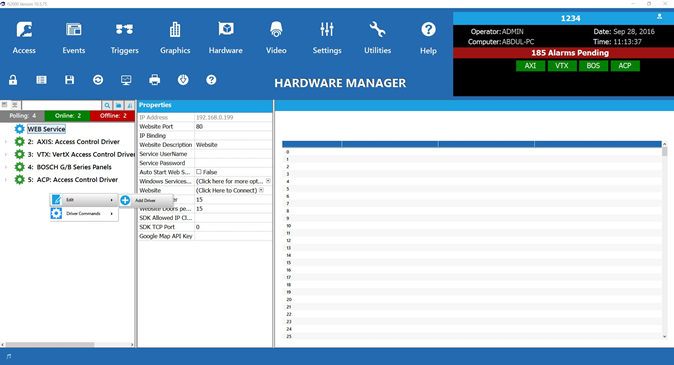
Task: Click the 185 Alarms Pending banner
Action: click(x=570, y=53)
